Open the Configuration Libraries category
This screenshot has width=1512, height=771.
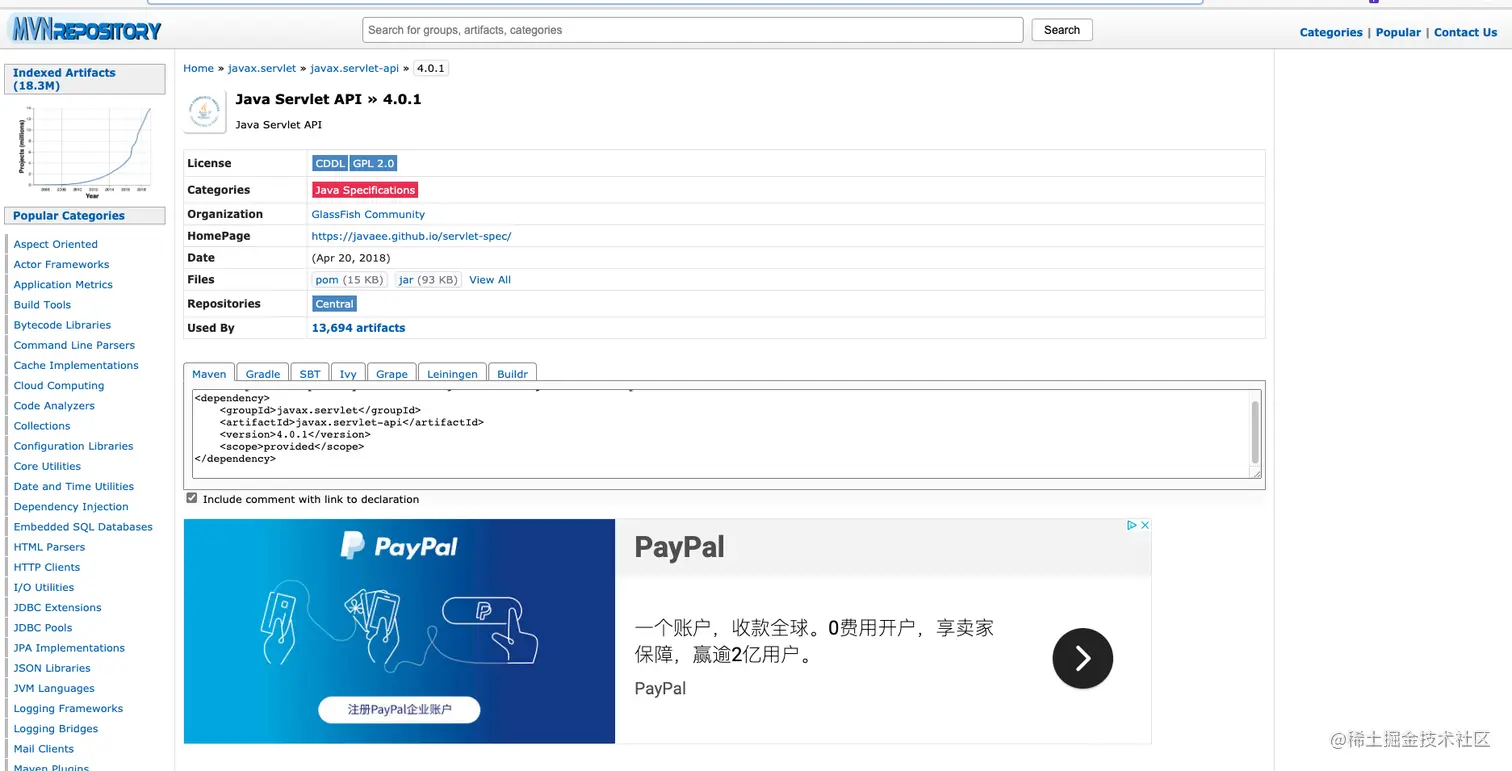(x=73, y=446)
